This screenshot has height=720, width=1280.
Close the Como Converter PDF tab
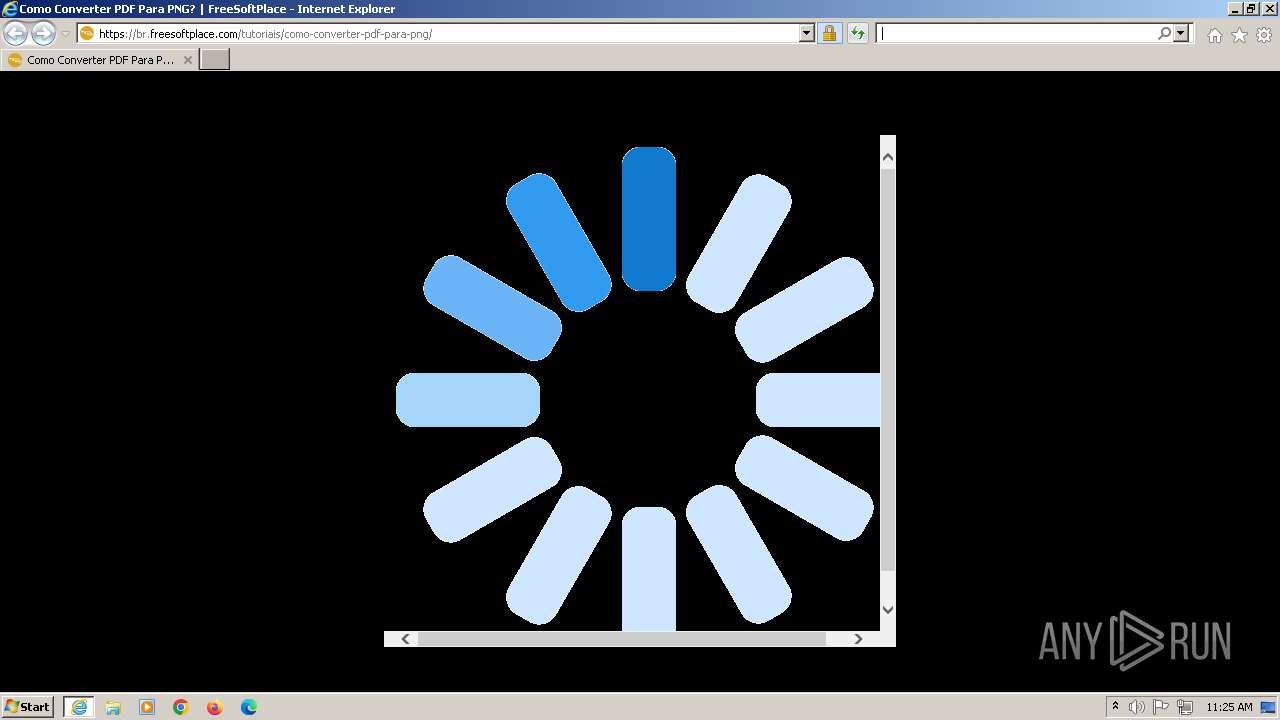pyautogui.click(x=187, y=60)
